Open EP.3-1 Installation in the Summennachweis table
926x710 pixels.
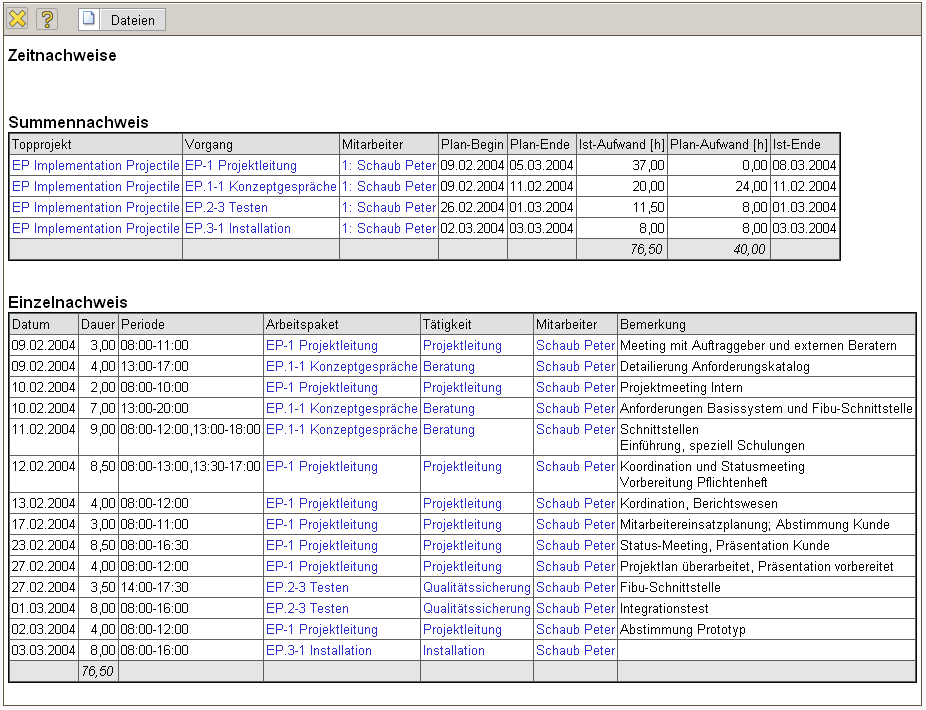238,229
